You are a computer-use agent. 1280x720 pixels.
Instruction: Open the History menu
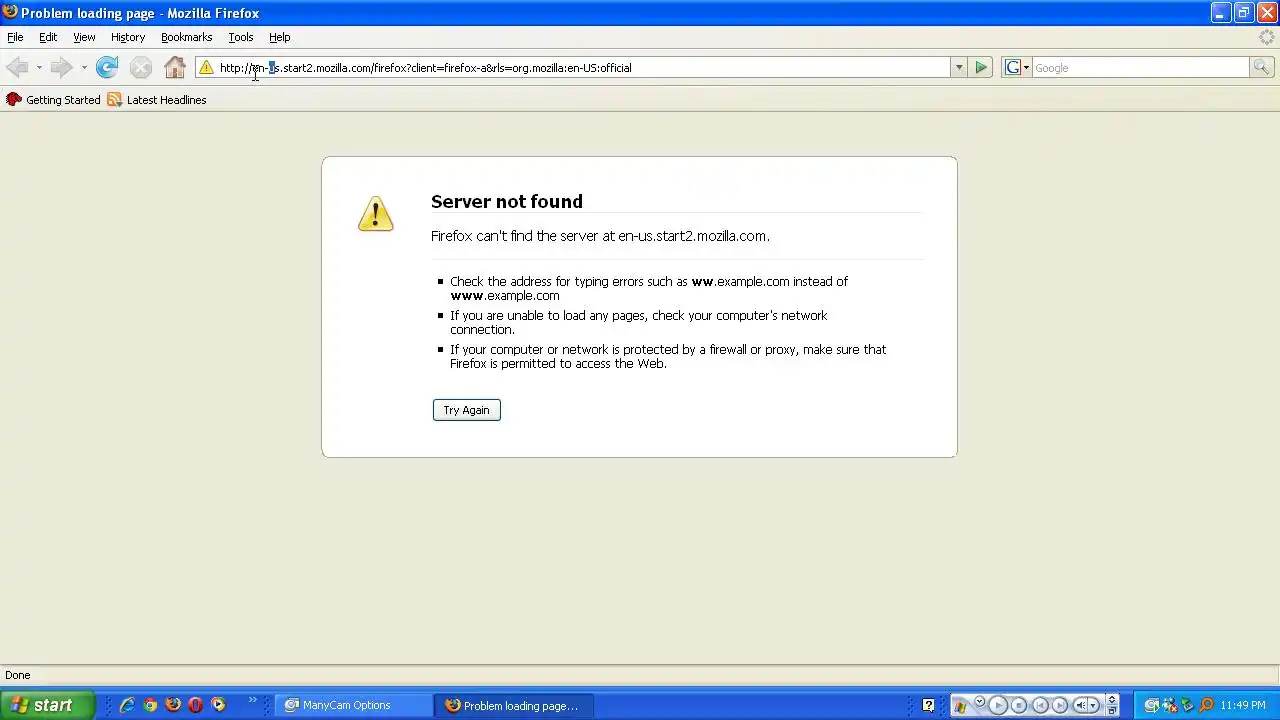tap(128, 37)
